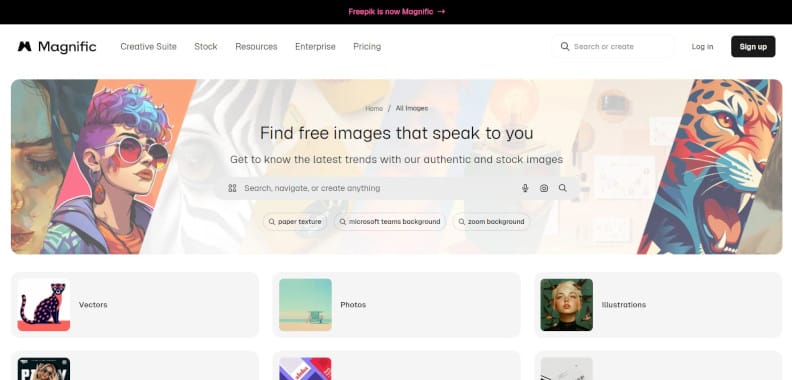Screen dimensions: 792x380
Task: Open the Vectors category thumbnail
Action: click(x=44, y=305)
